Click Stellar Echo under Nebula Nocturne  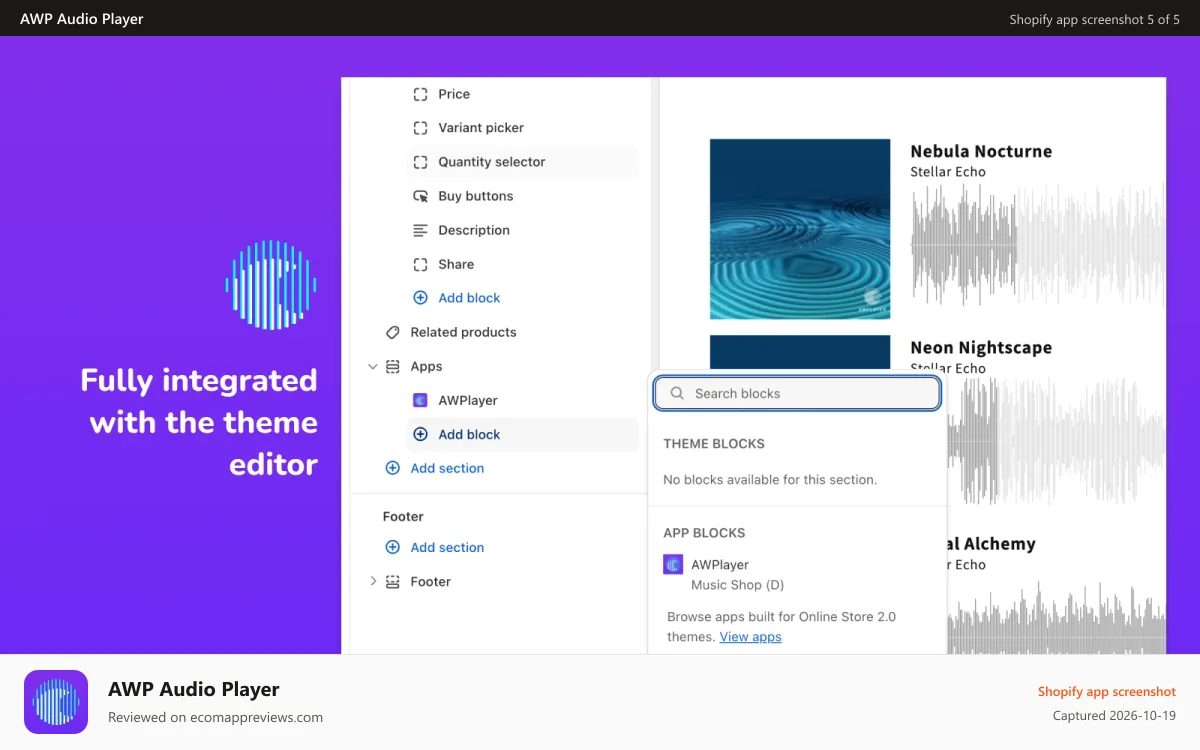948,172
